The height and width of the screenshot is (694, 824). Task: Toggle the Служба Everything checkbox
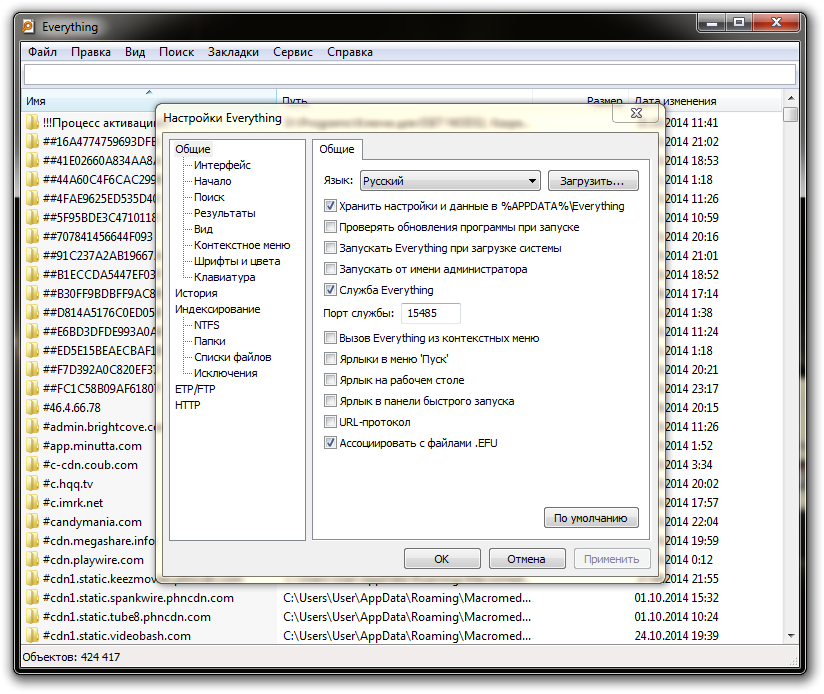pos(330,290)
